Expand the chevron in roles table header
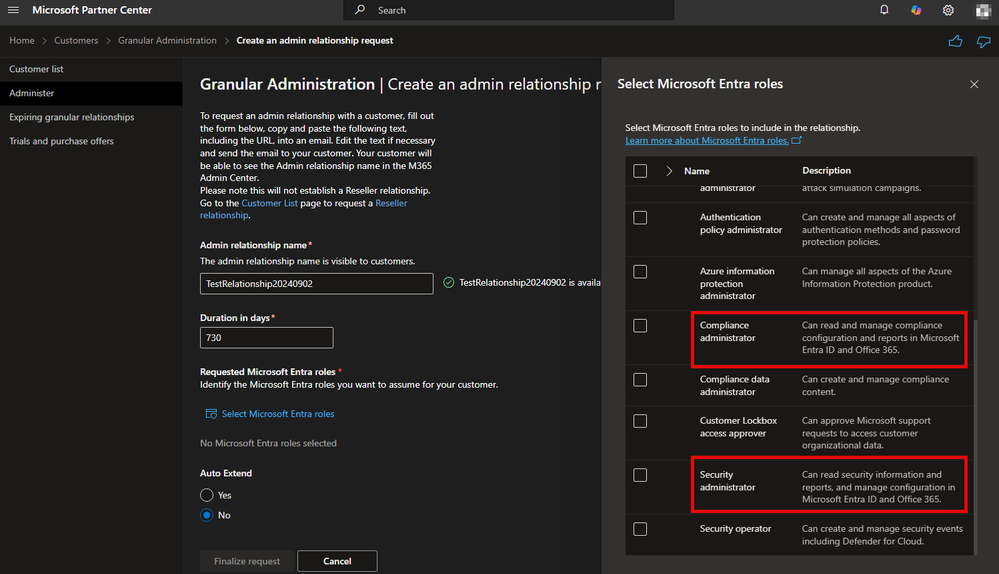The width and height of the screenshot is (999, 574). [668, 171]
